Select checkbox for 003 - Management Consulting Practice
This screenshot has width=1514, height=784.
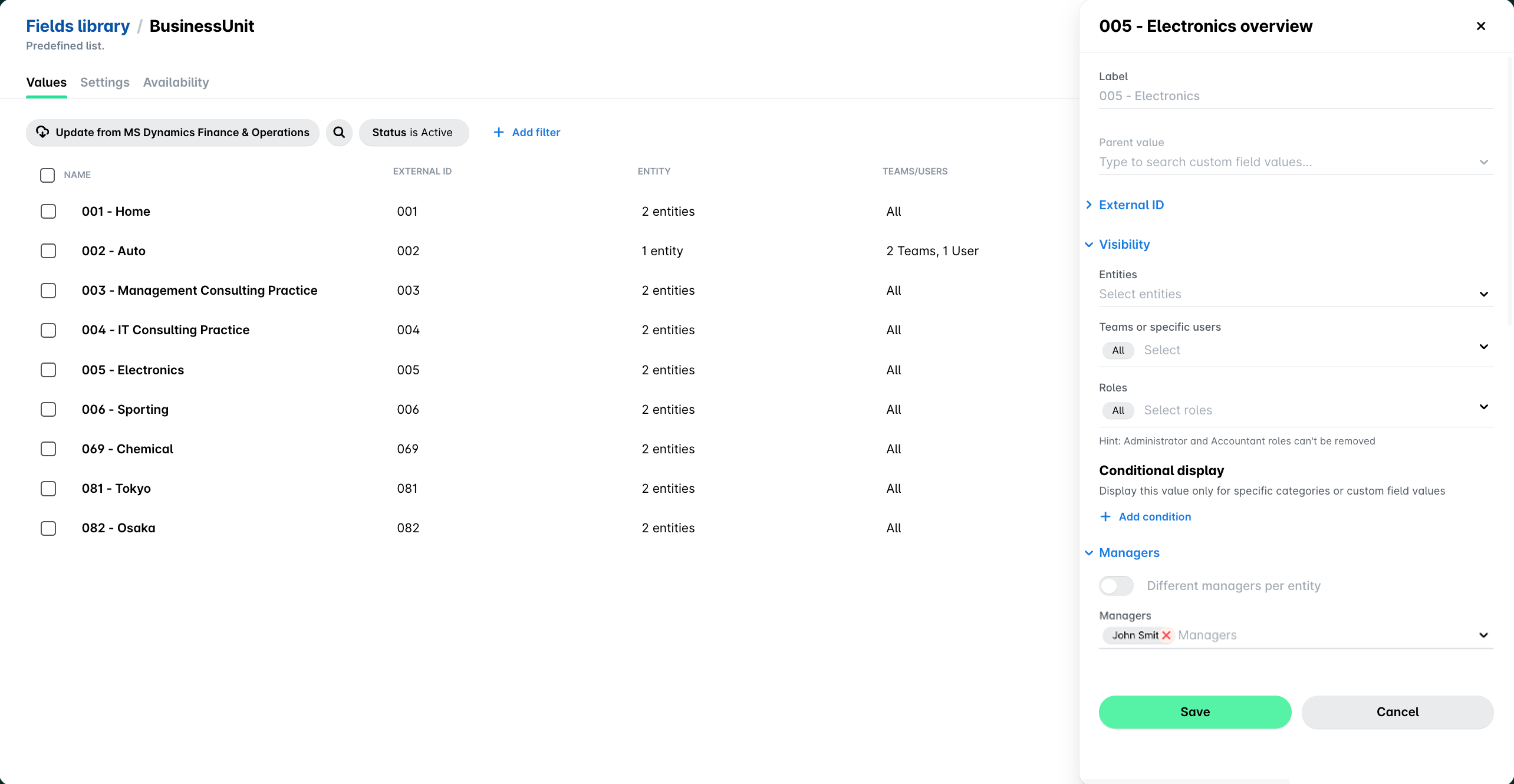(x=48, y=290)
